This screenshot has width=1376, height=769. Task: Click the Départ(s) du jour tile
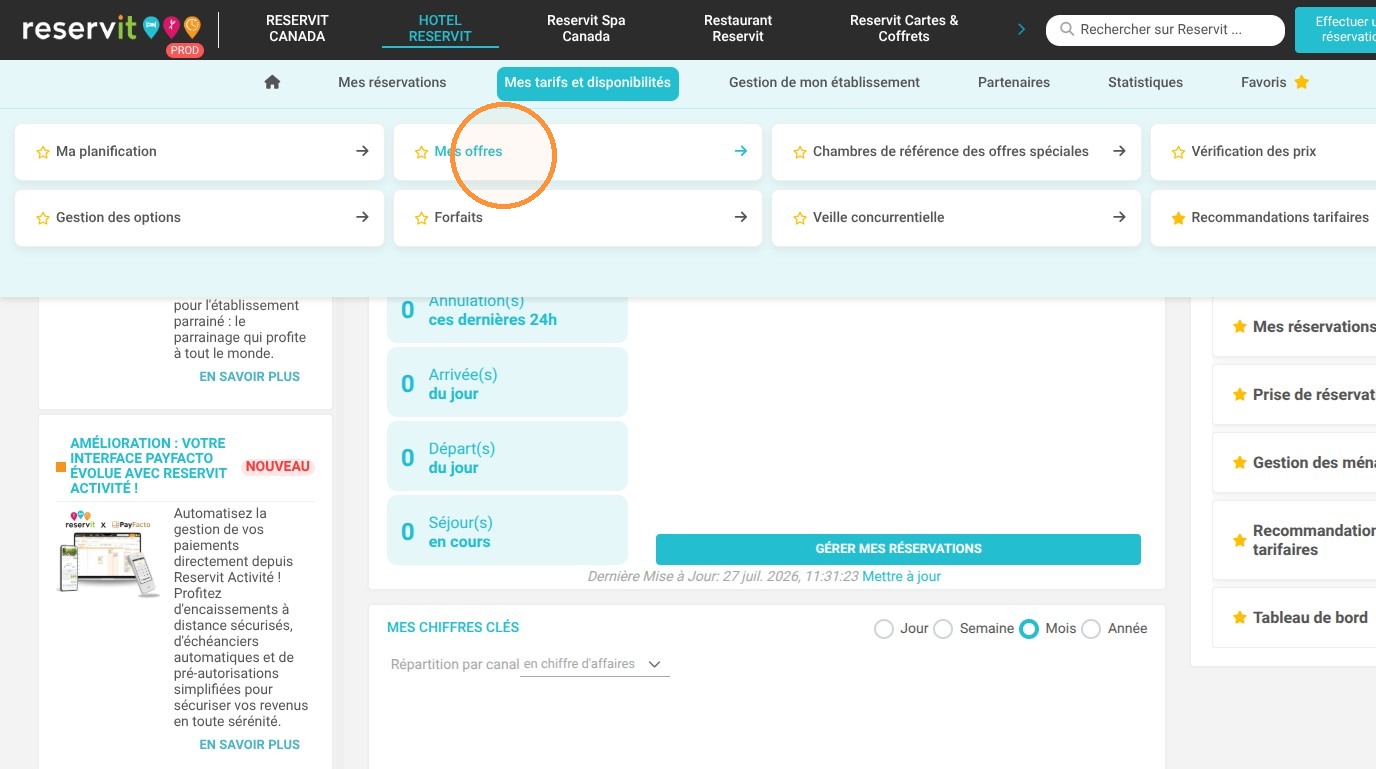pyautogui.click(x=507, y=458)
